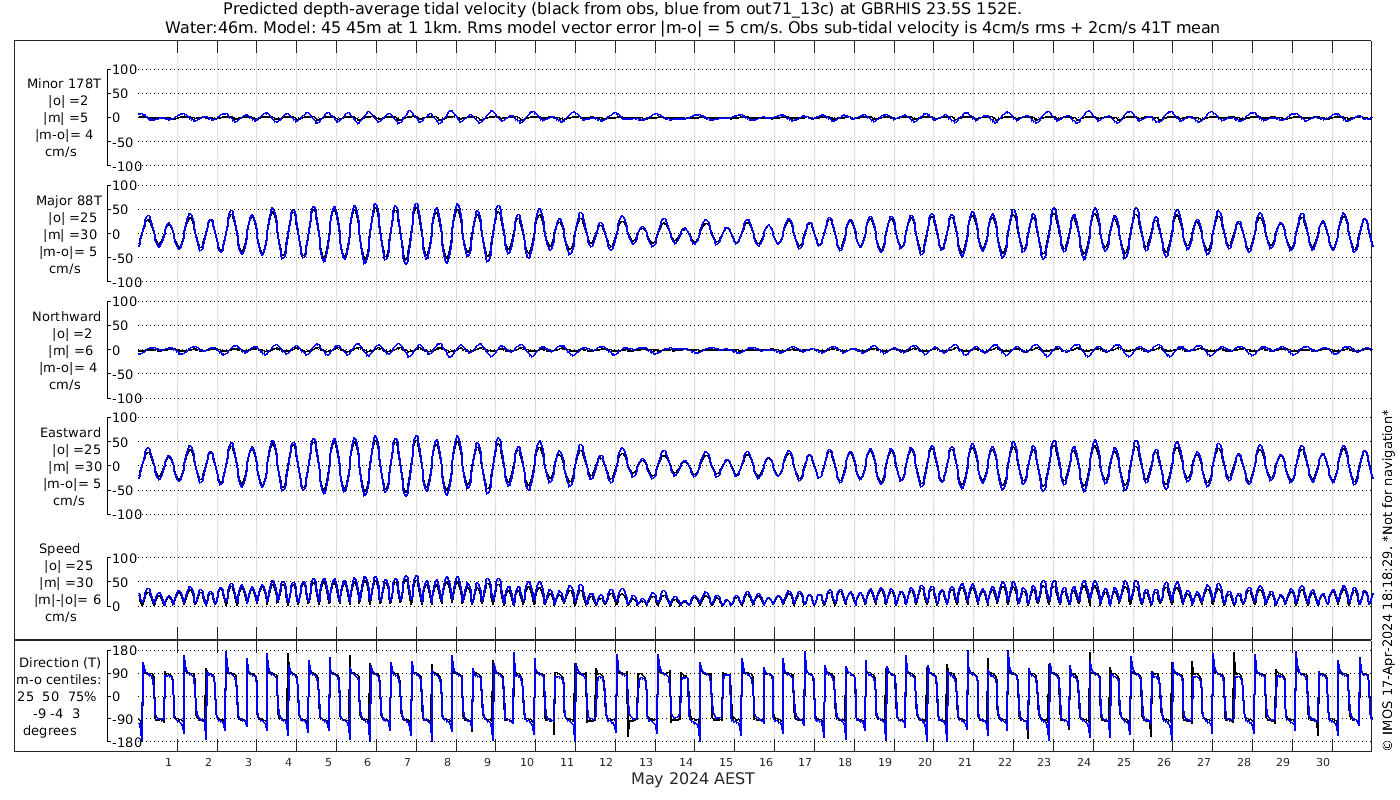Click date tick '27' on the x-axis
Viewport: 1400px width, 800px height.
(x=1203, y=762)
